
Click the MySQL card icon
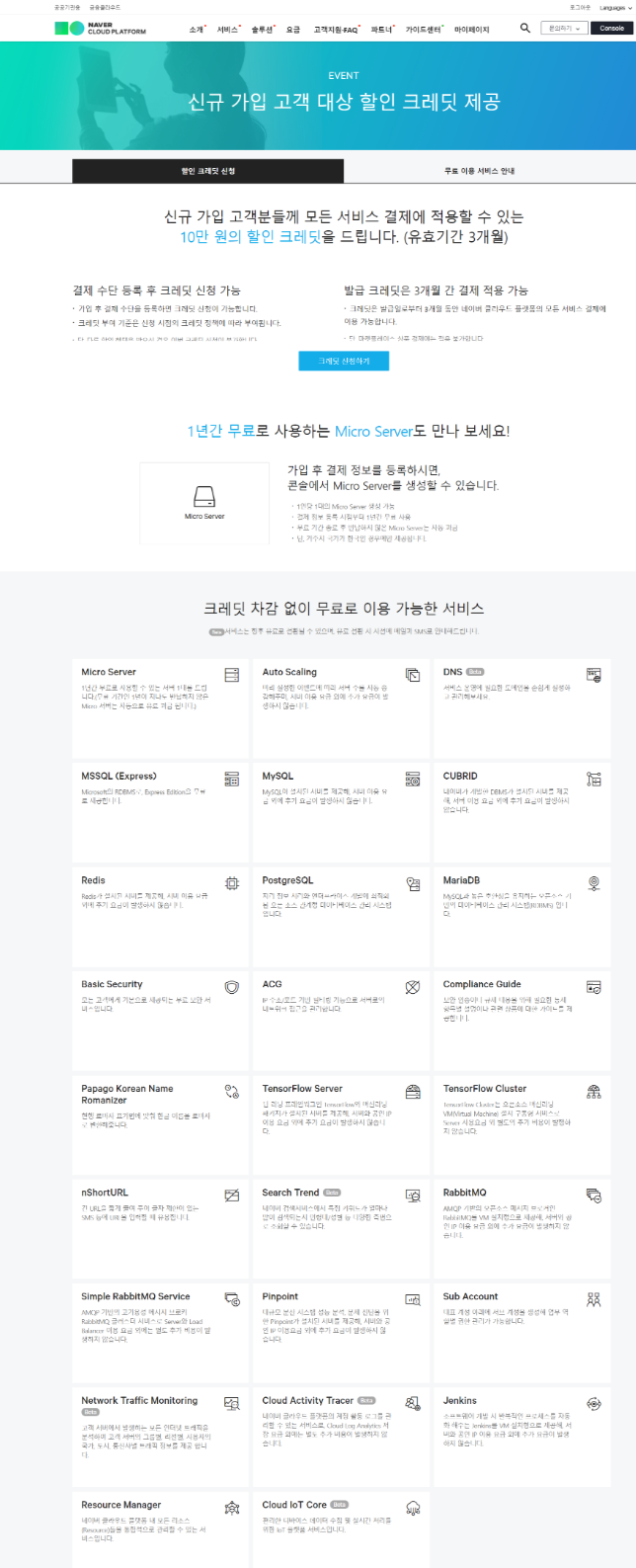(413, 779)
